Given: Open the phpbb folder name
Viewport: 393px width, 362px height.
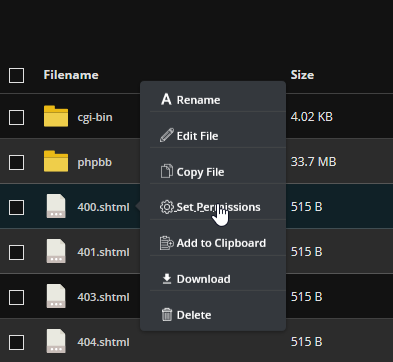Looking at the screenshot, I should pyautogui.click(x=95, y=162).
